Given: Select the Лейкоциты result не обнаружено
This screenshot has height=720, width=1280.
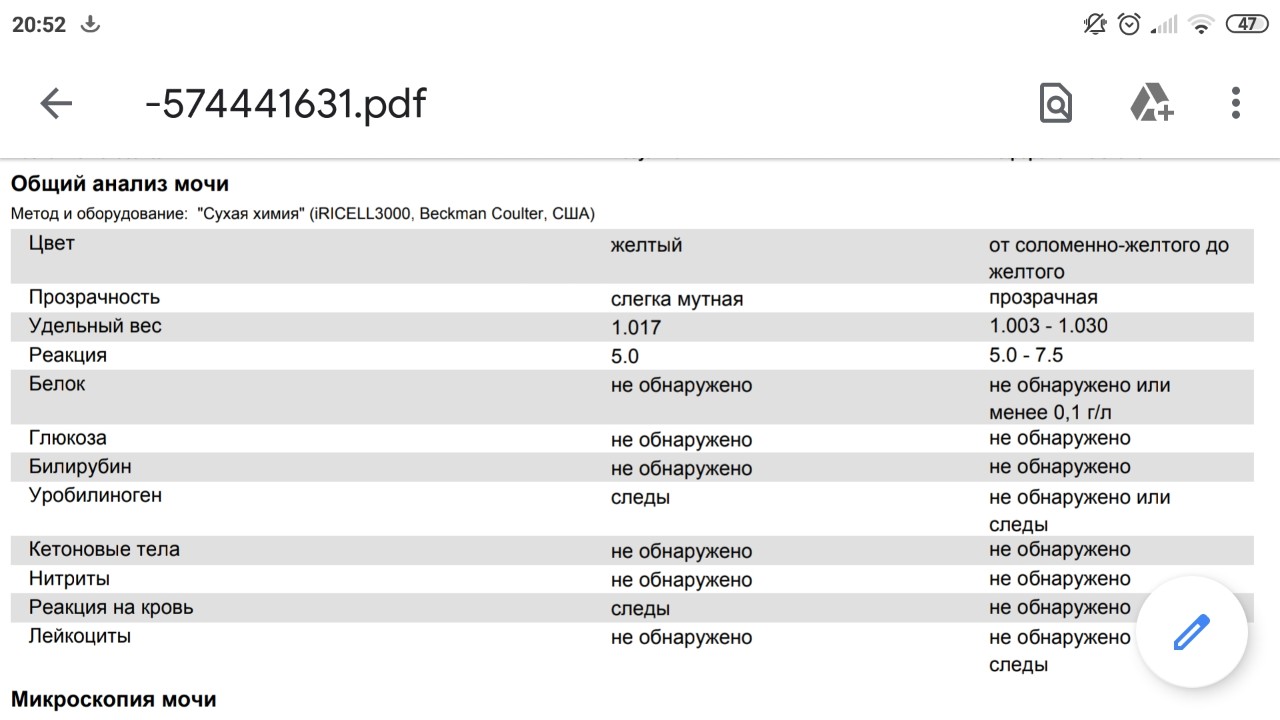Looking at the screenshot, I should coord(681,639).
